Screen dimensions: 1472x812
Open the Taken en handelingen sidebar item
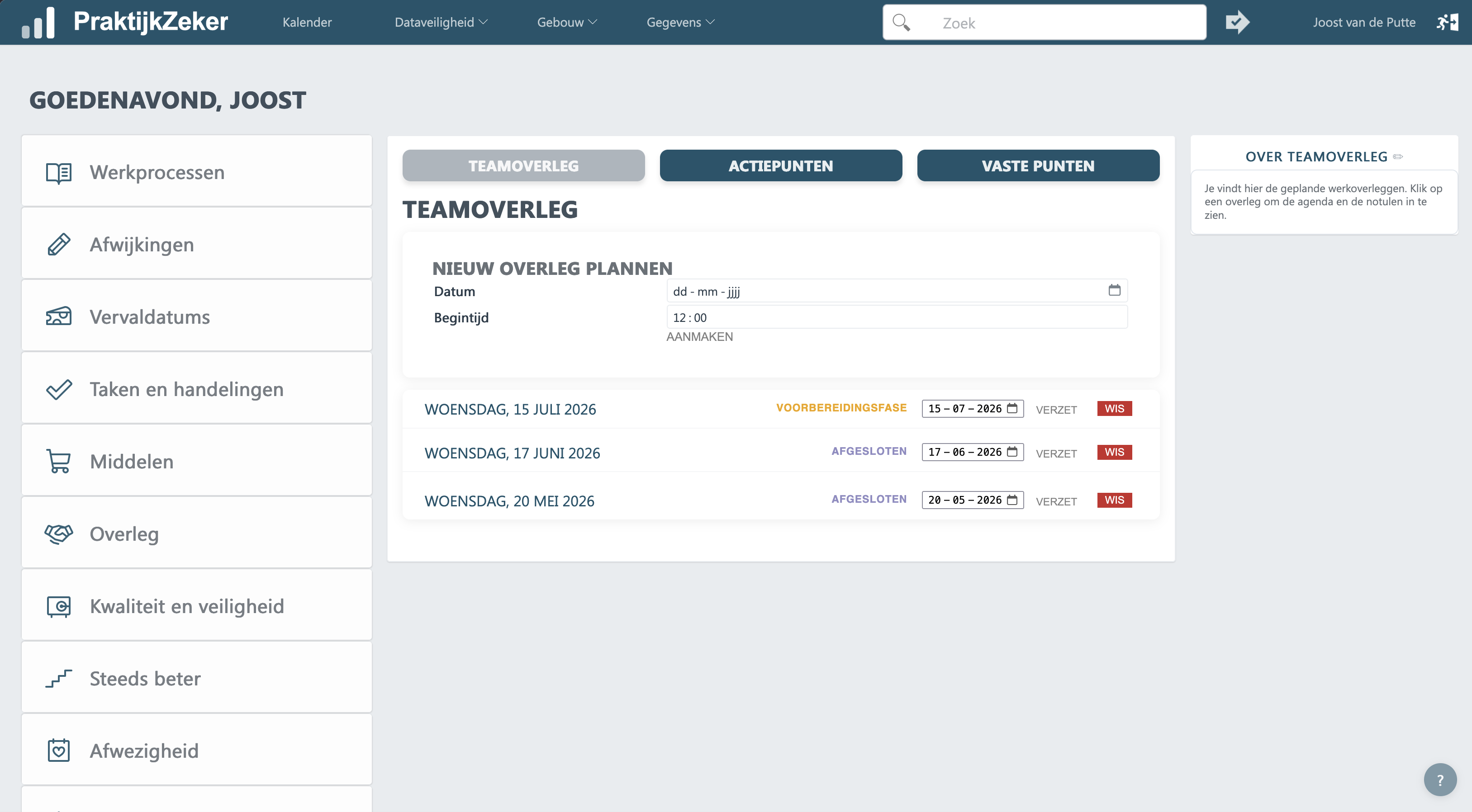197,388
